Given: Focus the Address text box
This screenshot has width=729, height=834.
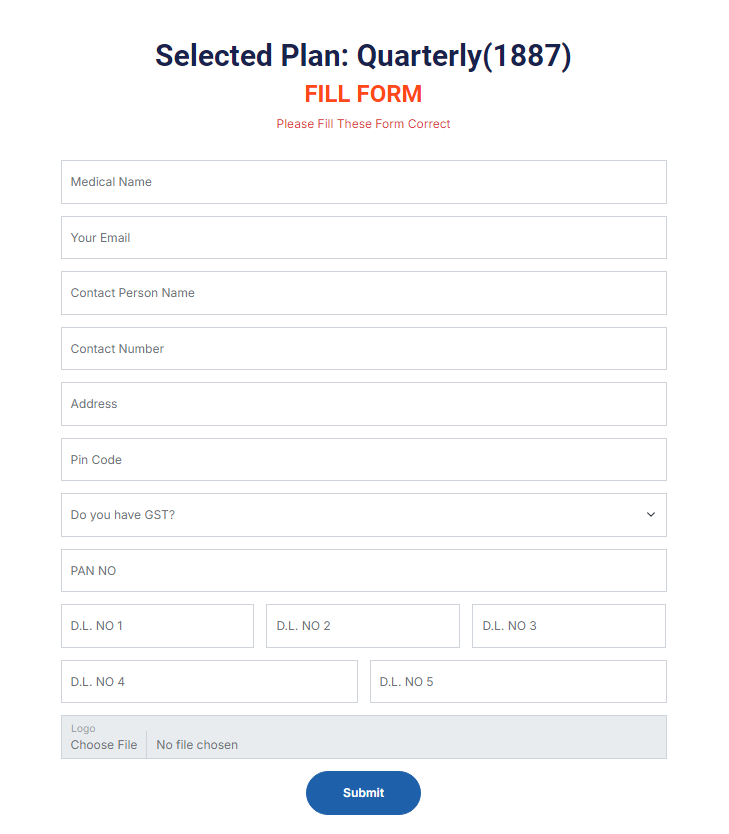Looking at the screenshot, I should 363,404.
